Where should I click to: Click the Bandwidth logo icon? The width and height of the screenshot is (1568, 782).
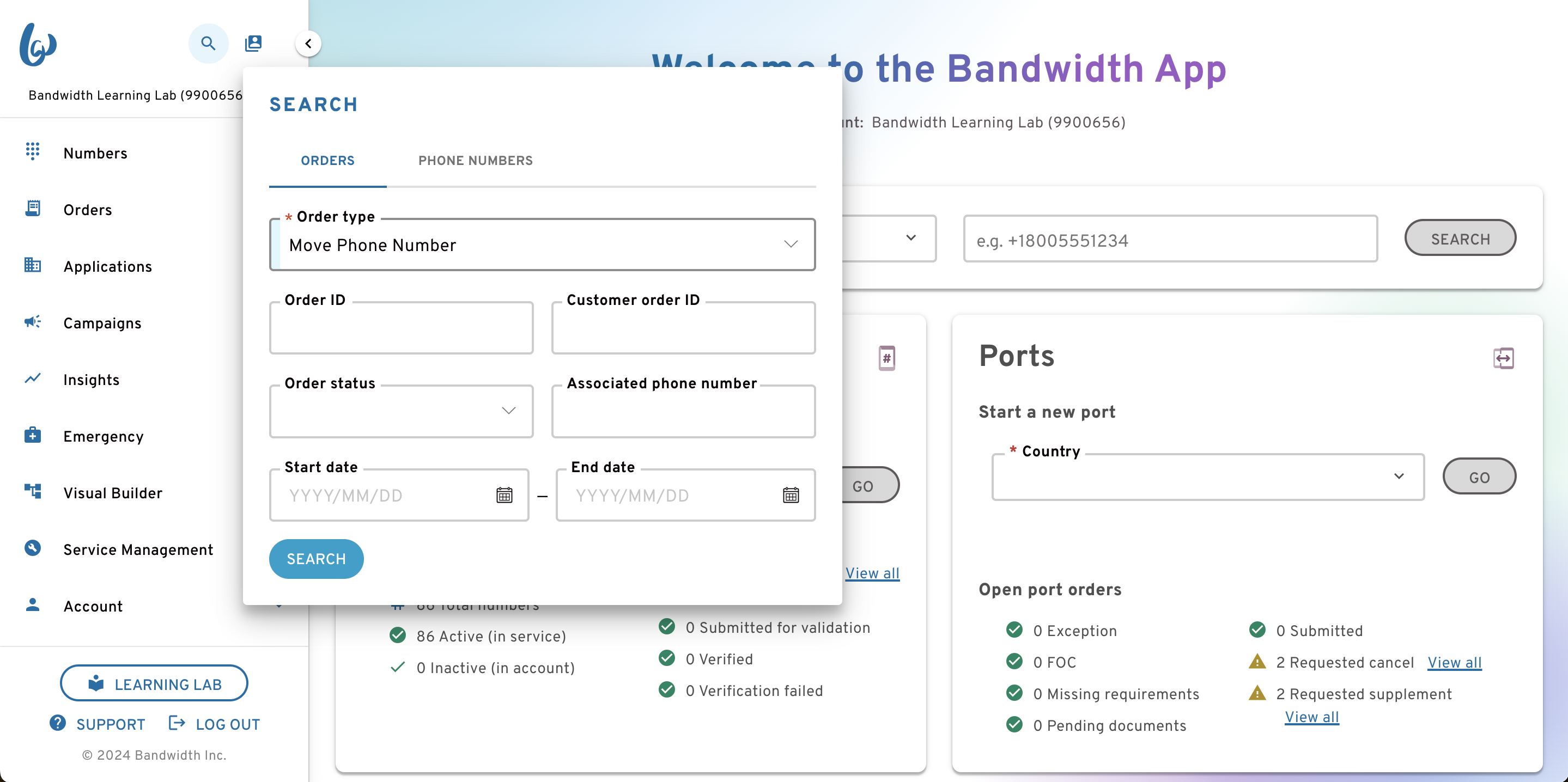click(x=38, y=44)
